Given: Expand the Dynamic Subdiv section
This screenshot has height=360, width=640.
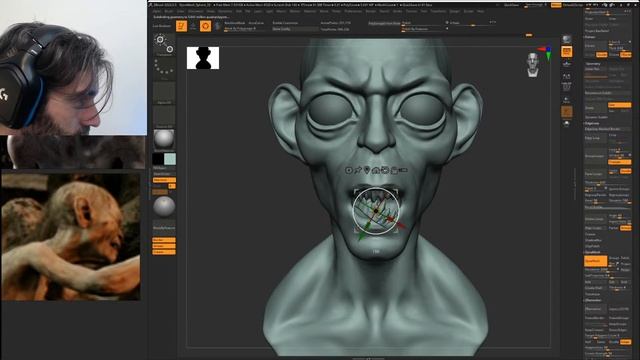Looking at the screenshot, I should point(596,117).
